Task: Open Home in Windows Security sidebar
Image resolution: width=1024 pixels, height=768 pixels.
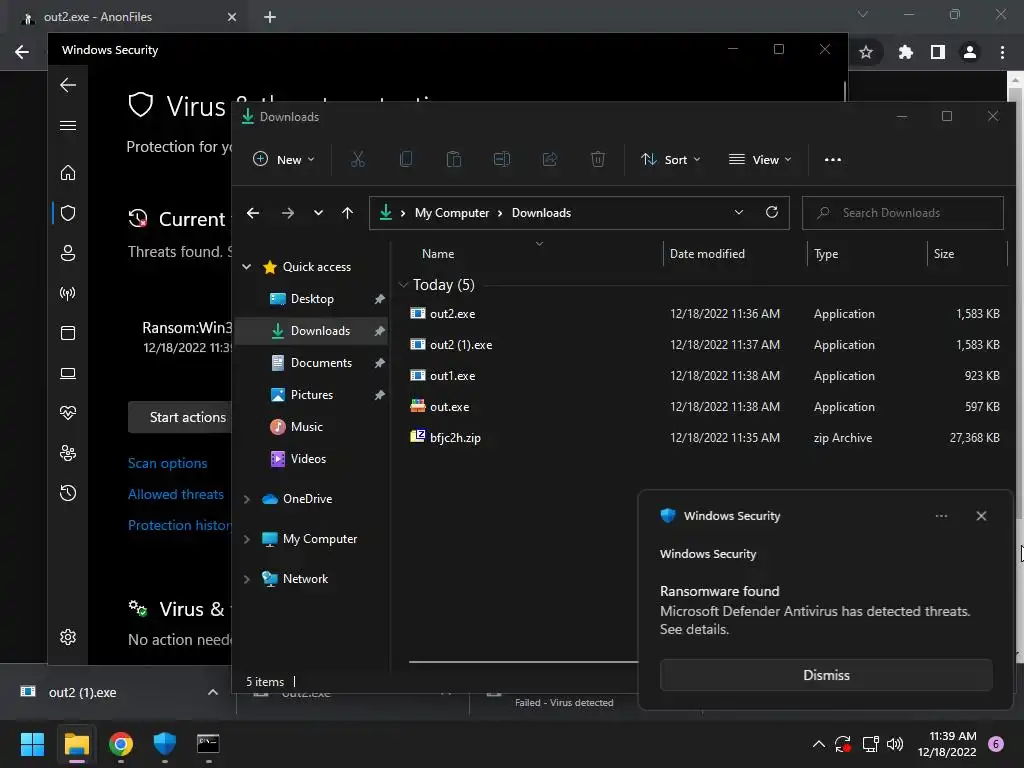Action: point(68,173)
